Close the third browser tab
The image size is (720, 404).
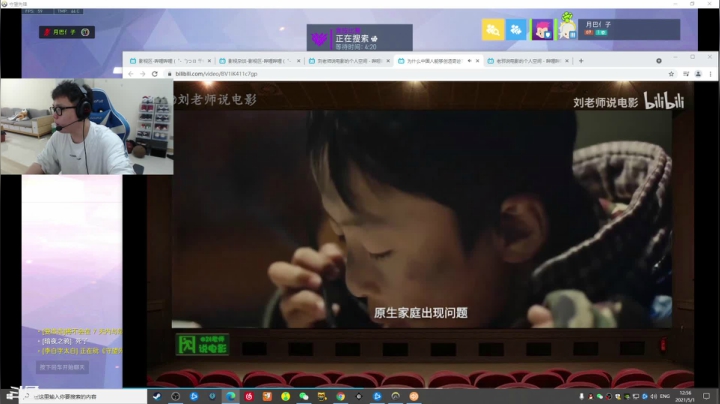[388, 61]
